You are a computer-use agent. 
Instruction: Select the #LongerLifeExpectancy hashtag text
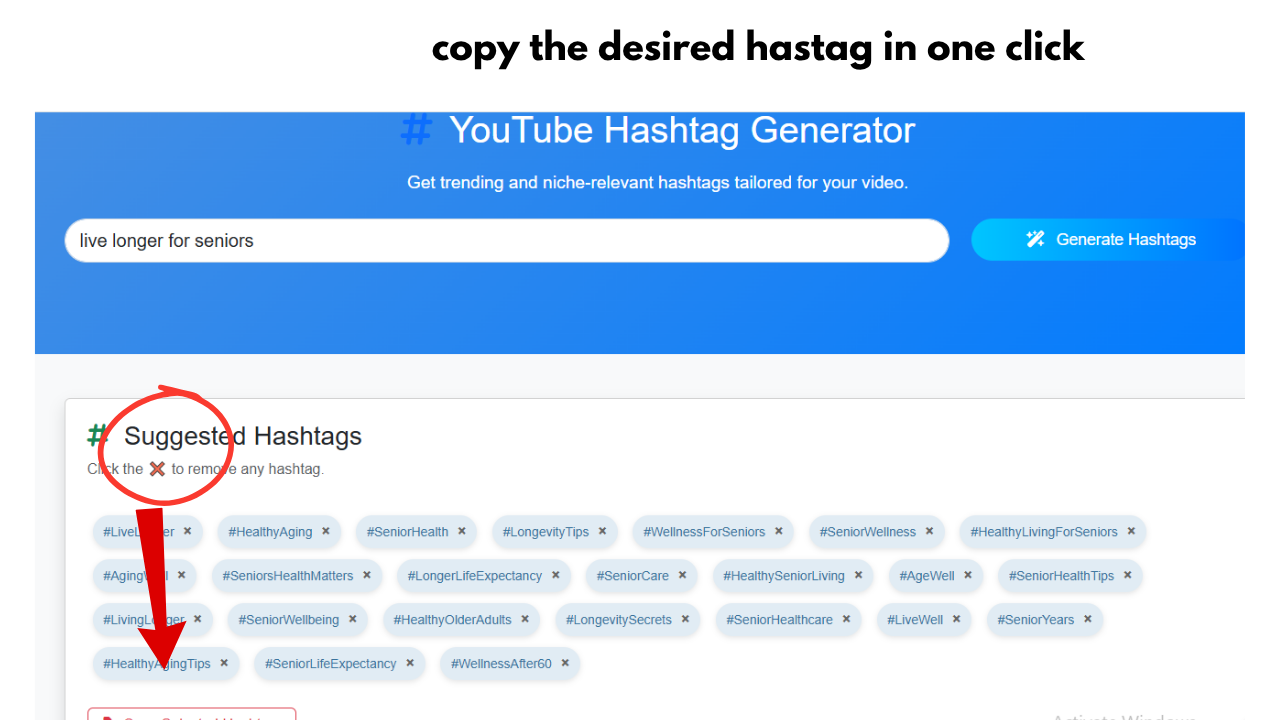(475, 576)
